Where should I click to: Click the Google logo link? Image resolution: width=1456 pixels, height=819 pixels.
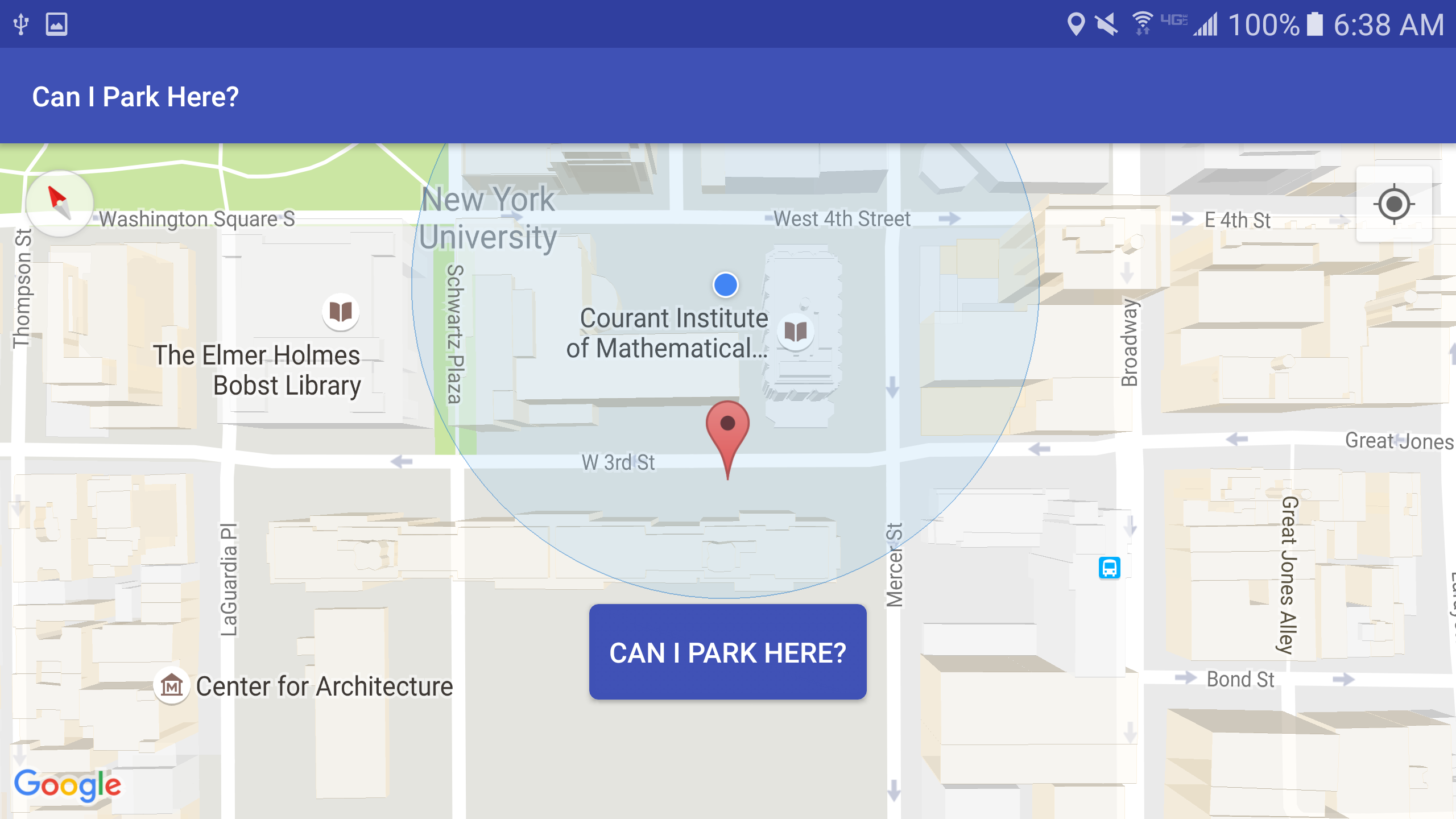click(68, 785)
